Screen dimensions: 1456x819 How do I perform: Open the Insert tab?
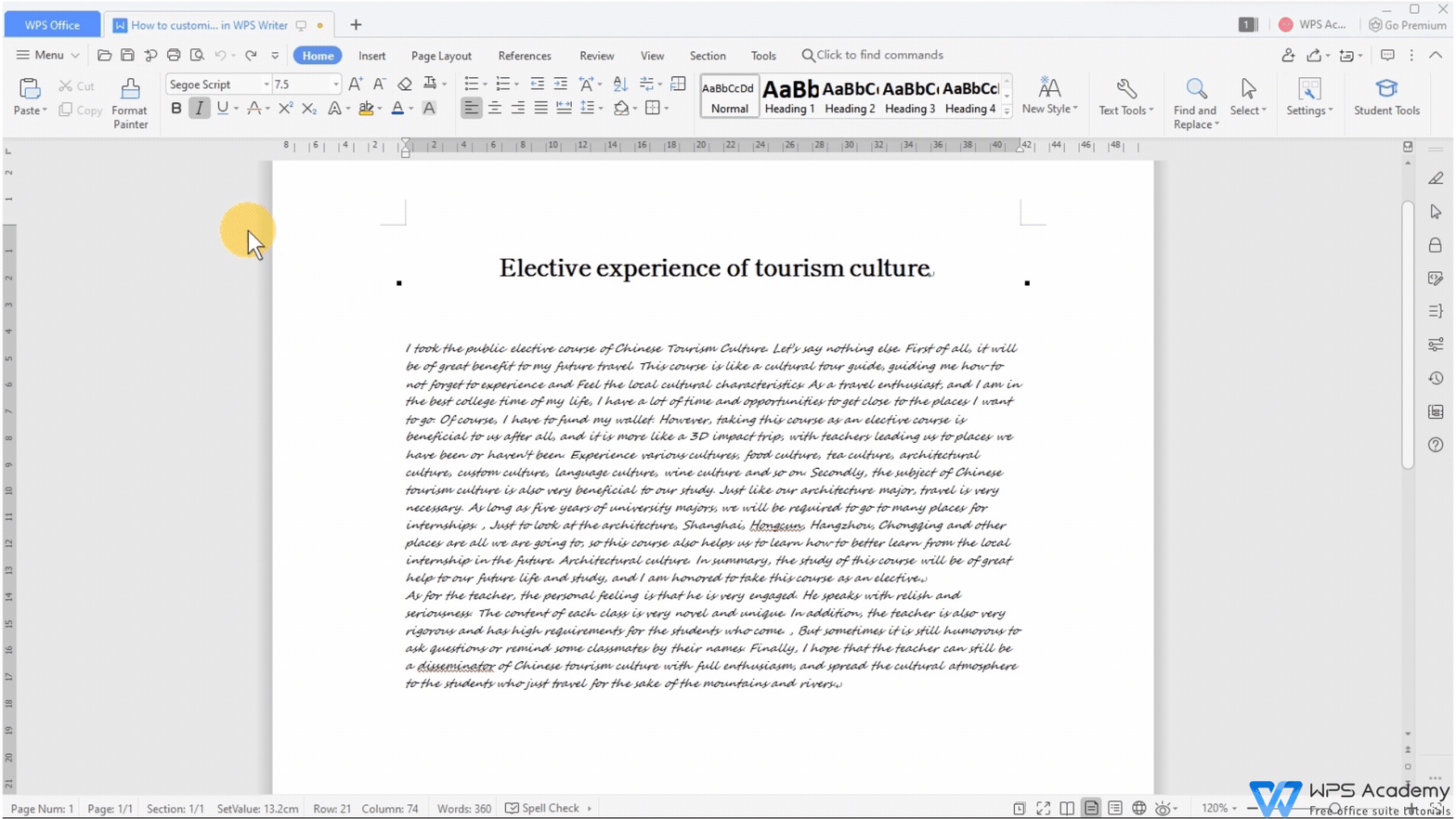[x=371, y=56]
